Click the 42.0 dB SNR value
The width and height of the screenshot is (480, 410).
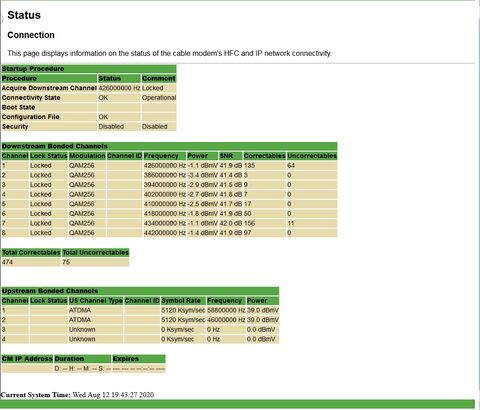pos(231,223)
